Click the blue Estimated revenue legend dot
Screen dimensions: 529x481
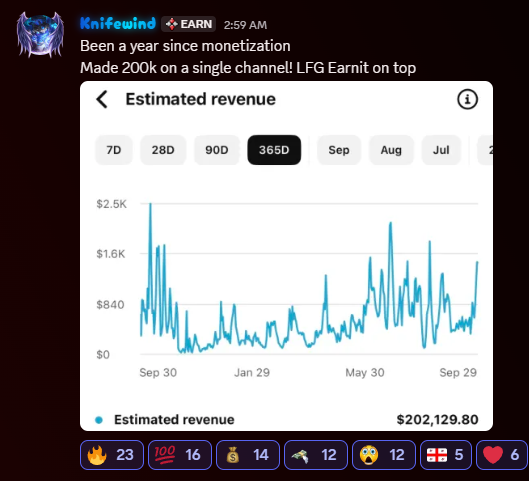click(x=99, y=420)
